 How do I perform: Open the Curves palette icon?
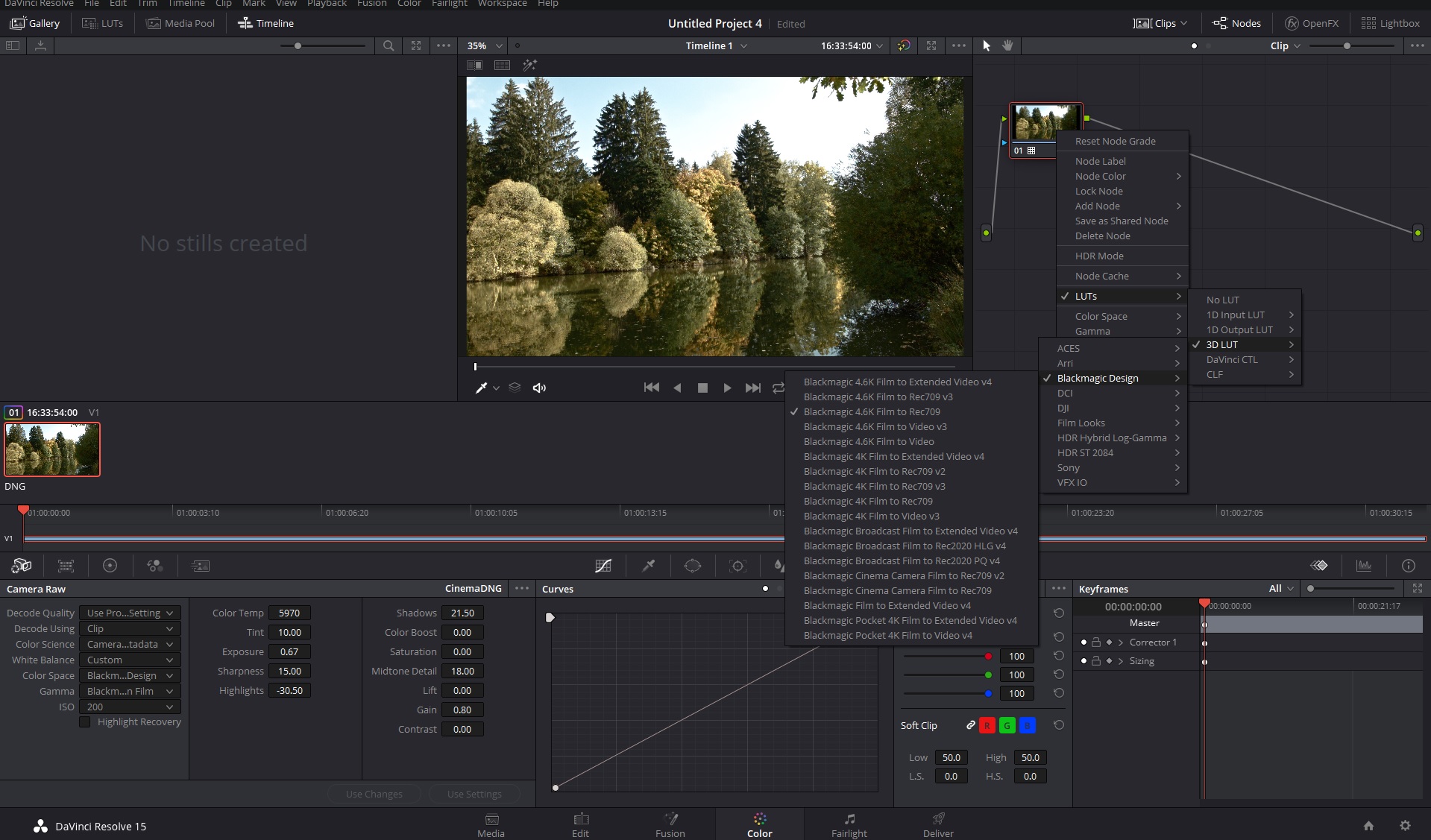coord(603,566)
